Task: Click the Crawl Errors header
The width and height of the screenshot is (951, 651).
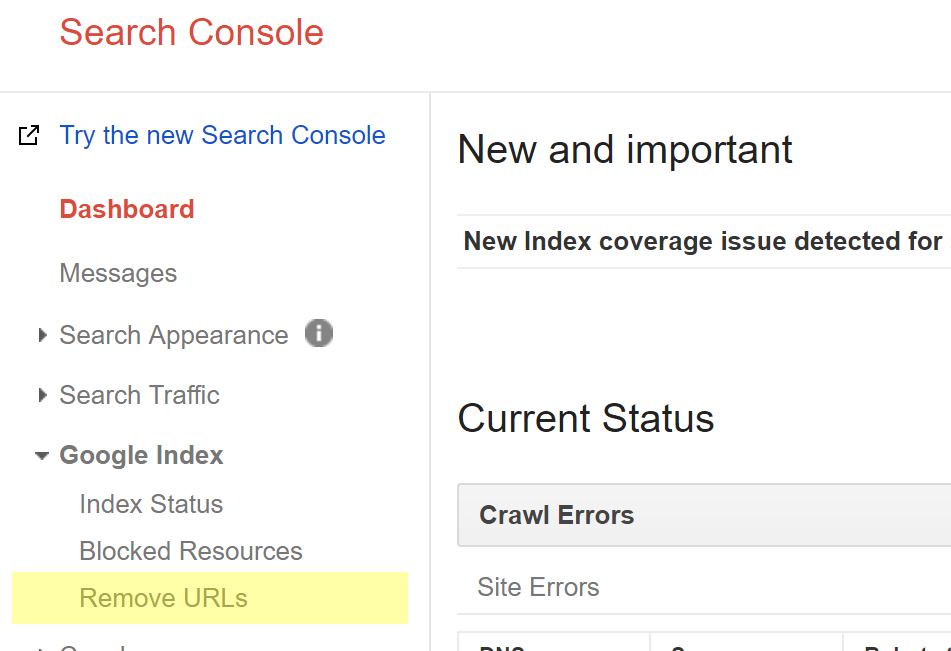Action: tap(704, 515)
